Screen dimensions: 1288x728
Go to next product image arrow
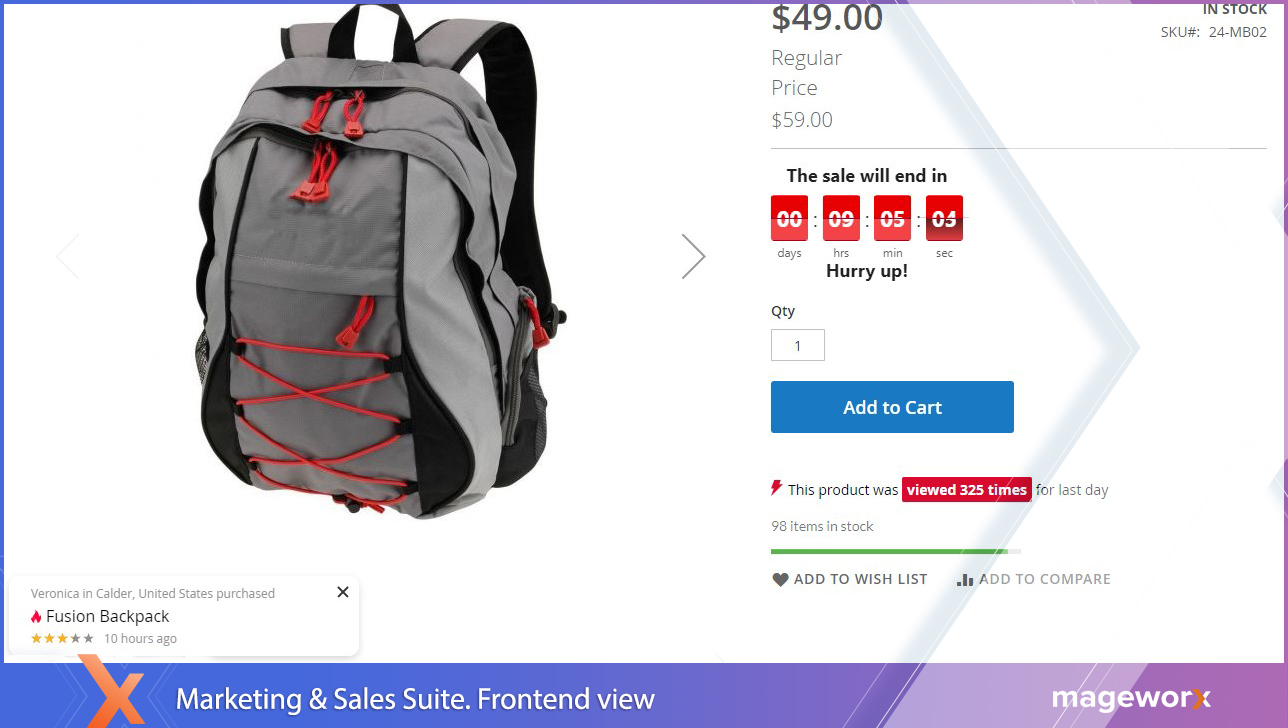point(693,257)
